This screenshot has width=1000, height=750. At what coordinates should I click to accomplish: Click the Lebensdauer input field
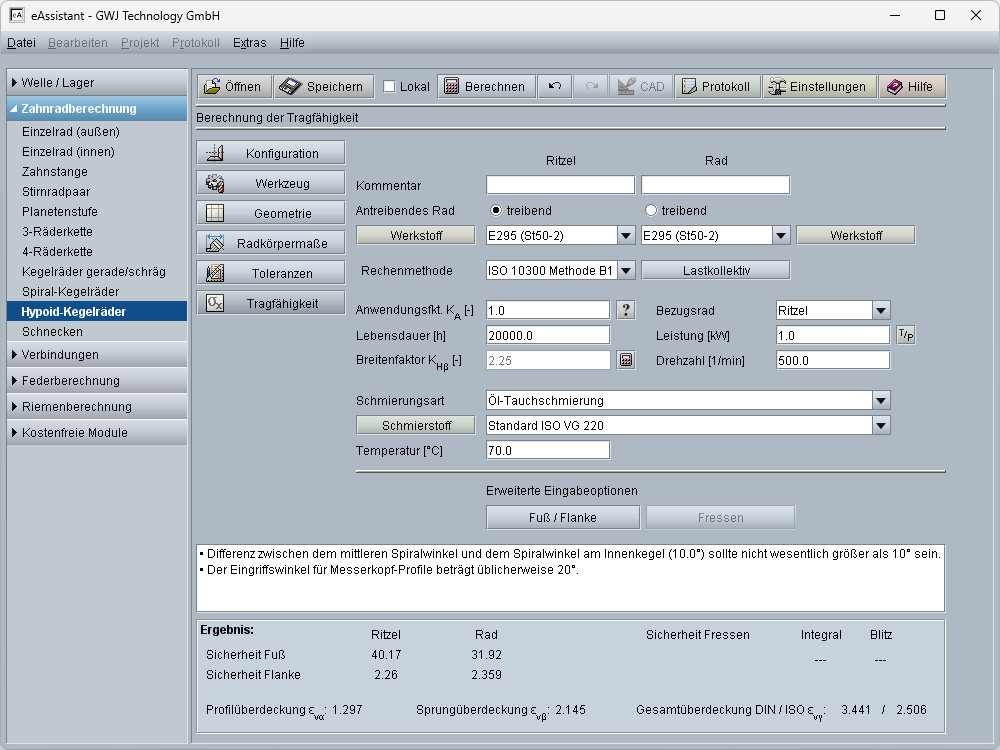[x=547, y=335]
